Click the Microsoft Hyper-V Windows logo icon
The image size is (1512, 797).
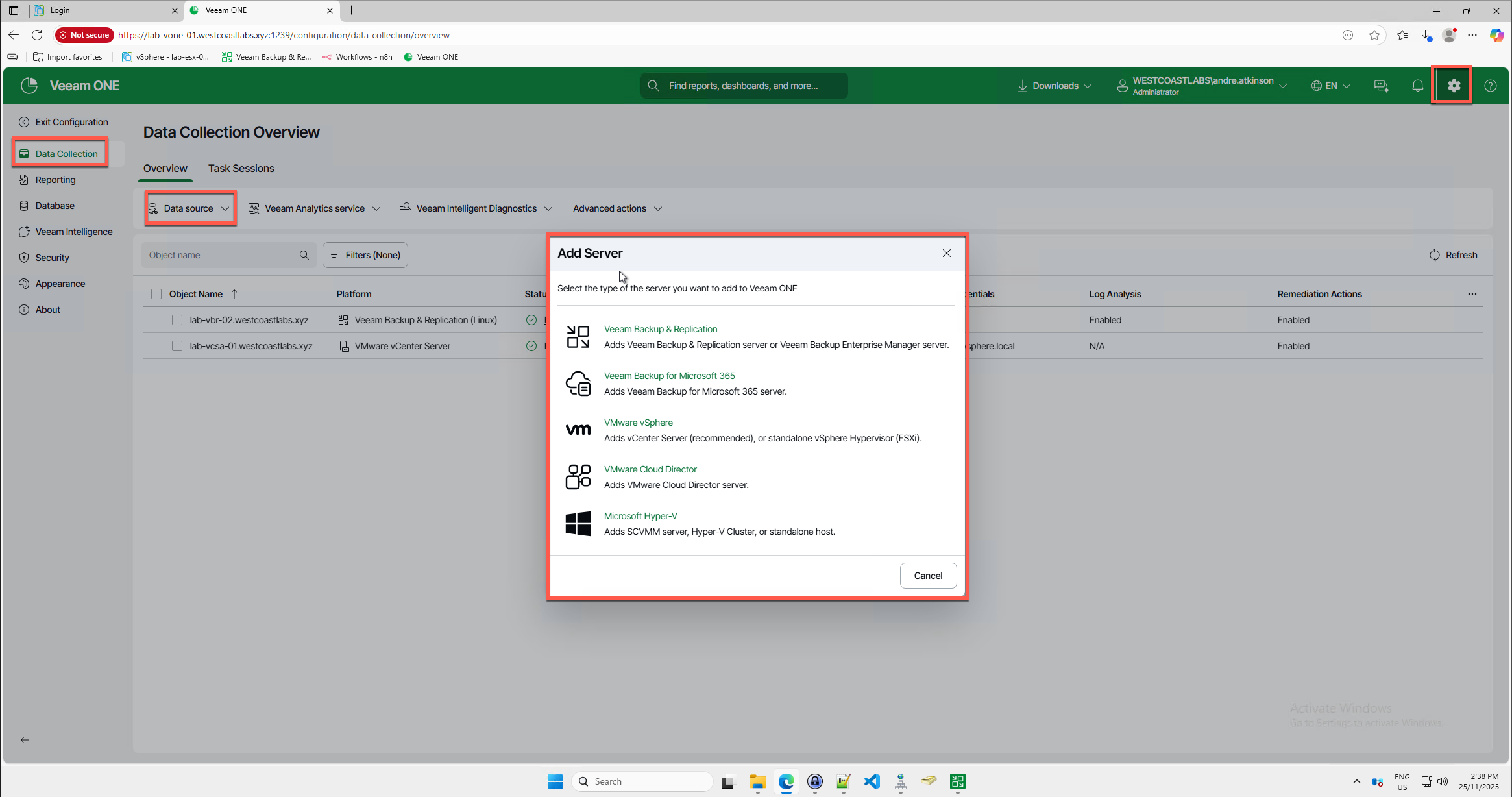click(x=578, y=524)
